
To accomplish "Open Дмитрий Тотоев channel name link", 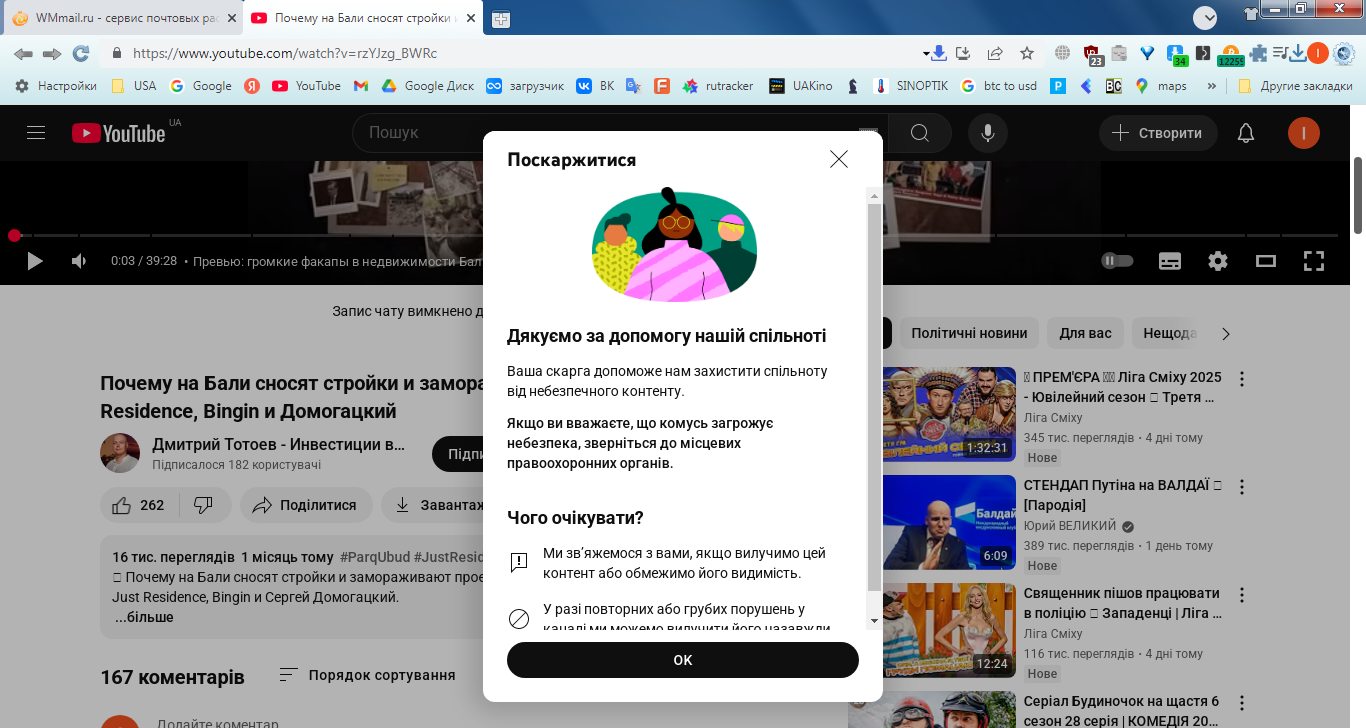I will pyautogui.click(x=279, y=444).
